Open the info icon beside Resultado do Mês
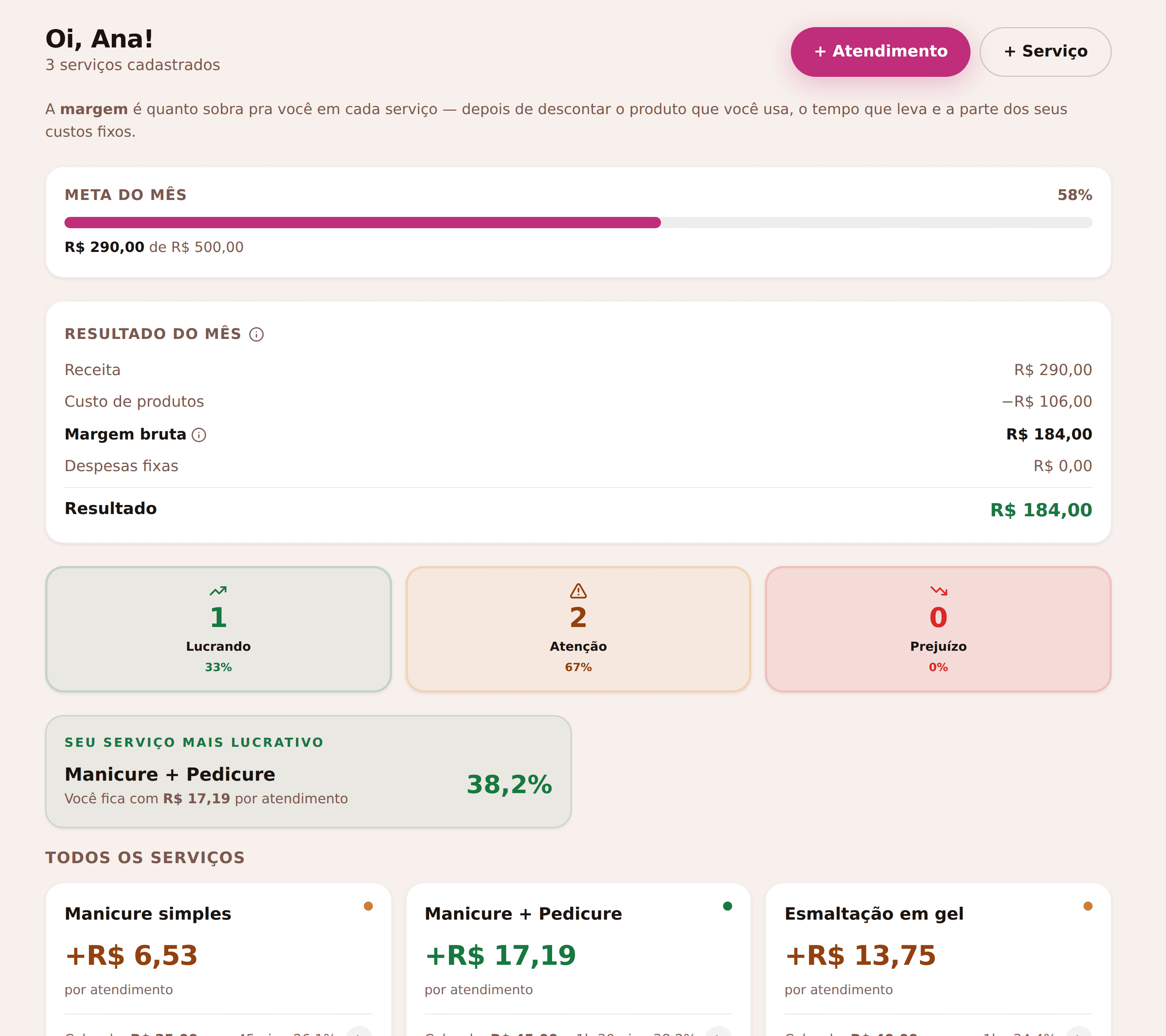Image resolution: width=1166 pixels, height=1036 pixels. point(257,334)
